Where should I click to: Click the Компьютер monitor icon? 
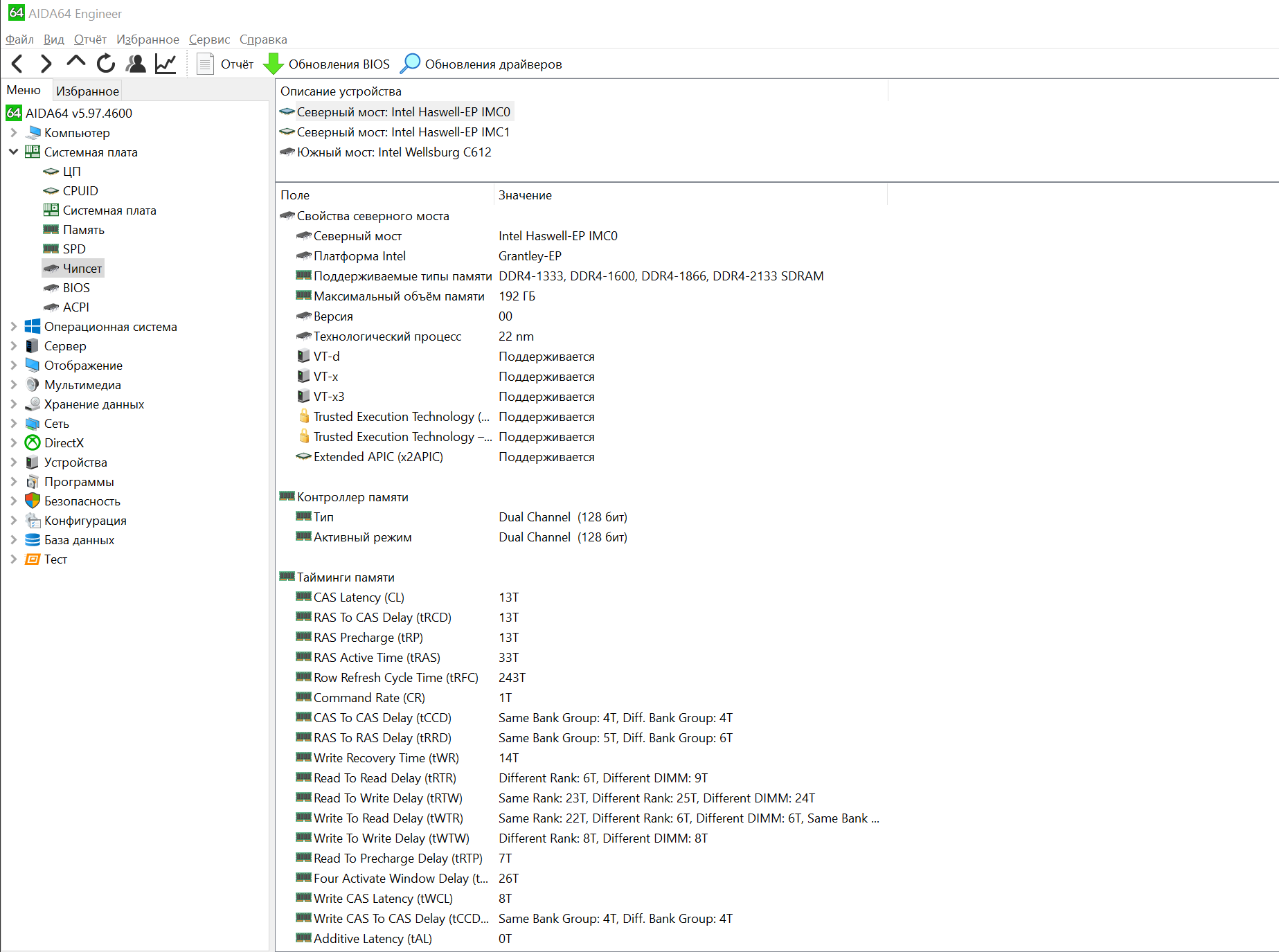tap(33, 132)
